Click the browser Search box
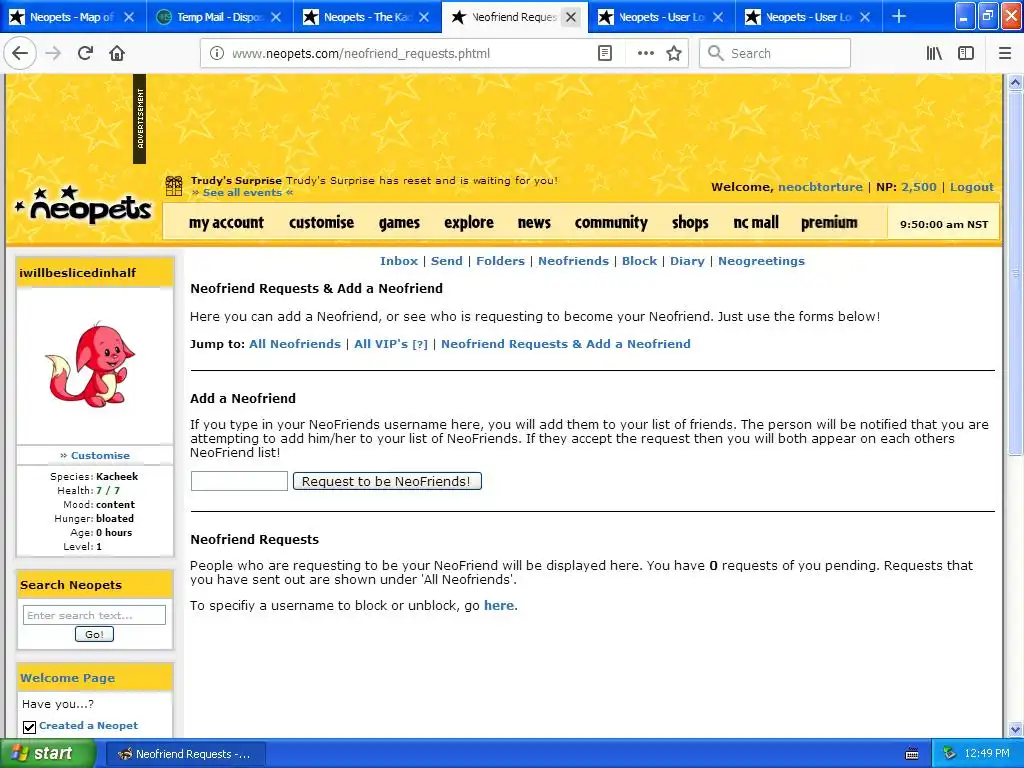Viewport: 1024px width, 768px height. (x=775, y=54)
